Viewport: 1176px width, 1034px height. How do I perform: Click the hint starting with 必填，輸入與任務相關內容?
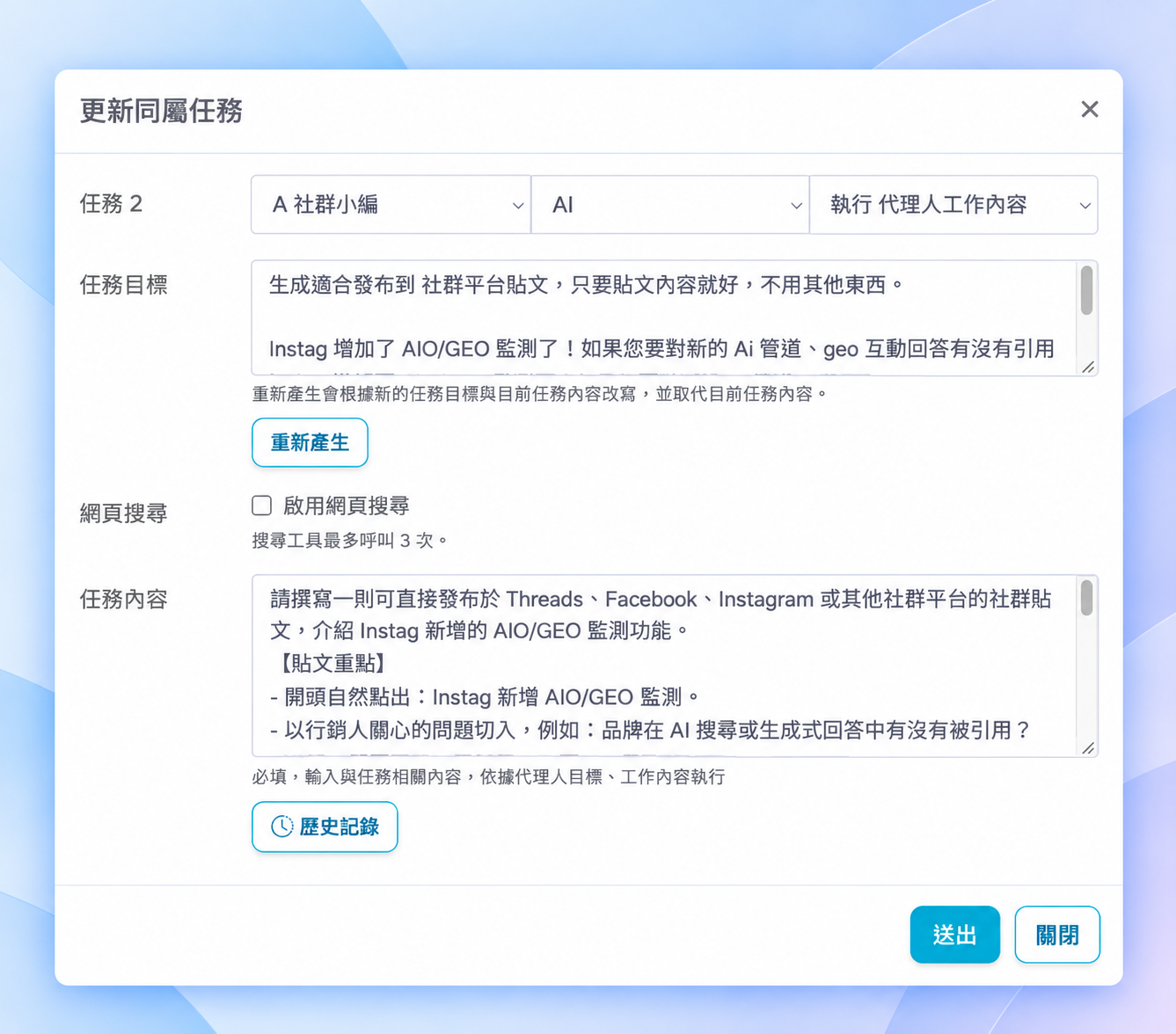[489, 777]
